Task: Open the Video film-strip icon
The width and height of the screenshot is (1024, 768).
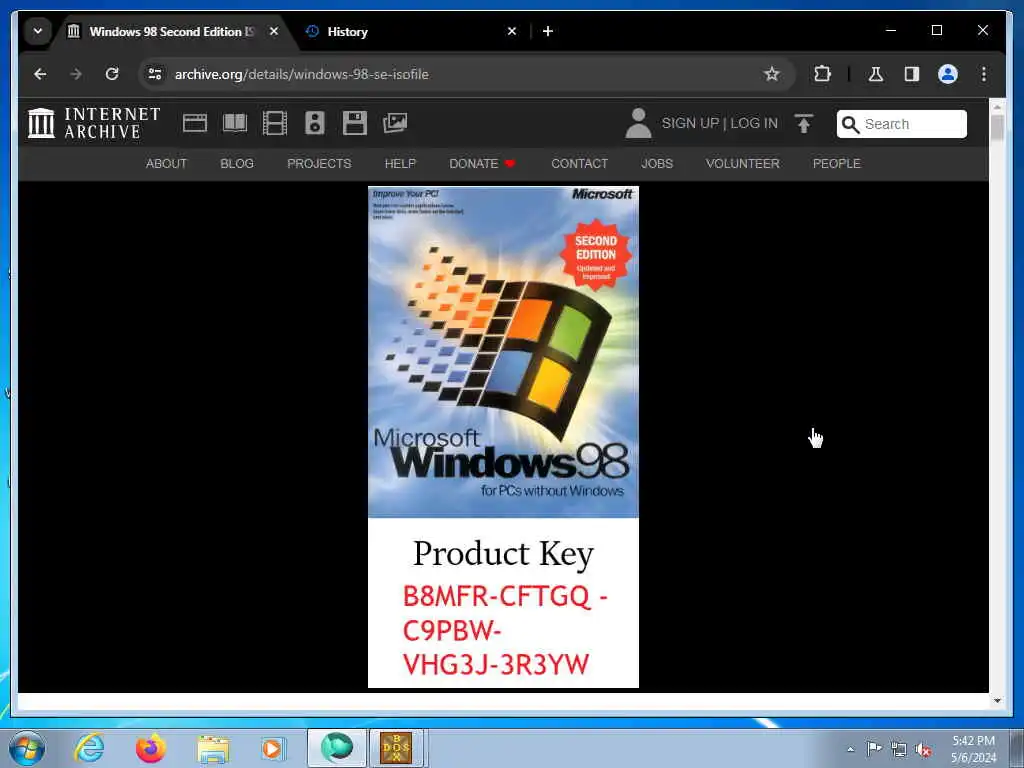Action: 275,123
